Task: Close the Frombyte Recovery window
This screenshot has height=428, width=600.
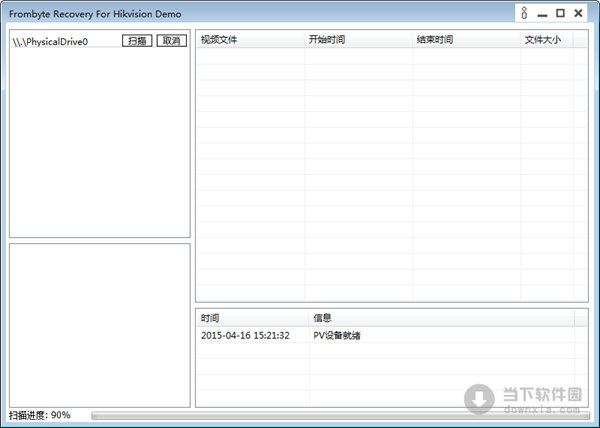Action: point(579,13)
